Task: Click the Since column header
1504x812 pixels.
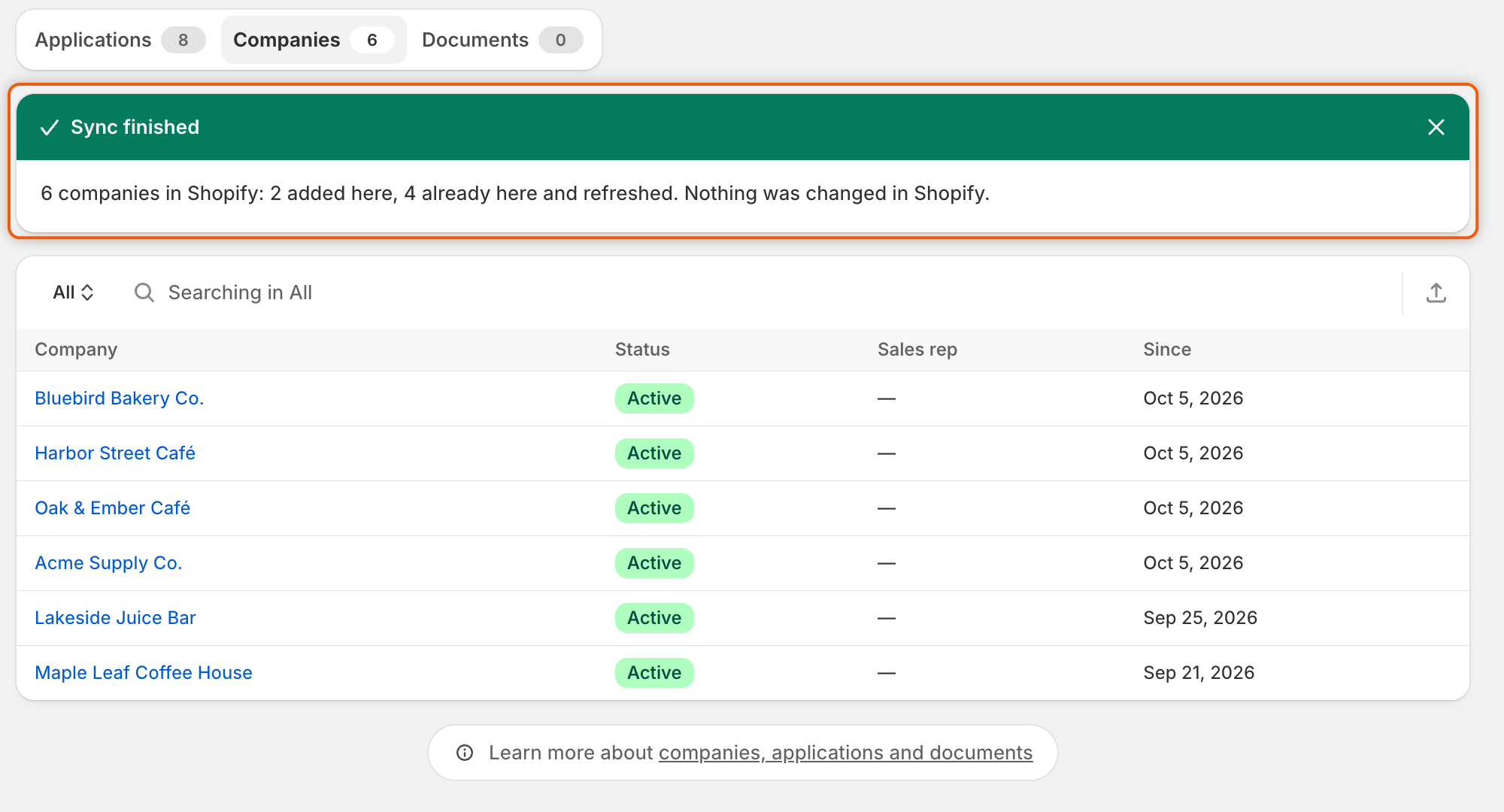Action: (1167, 350)
